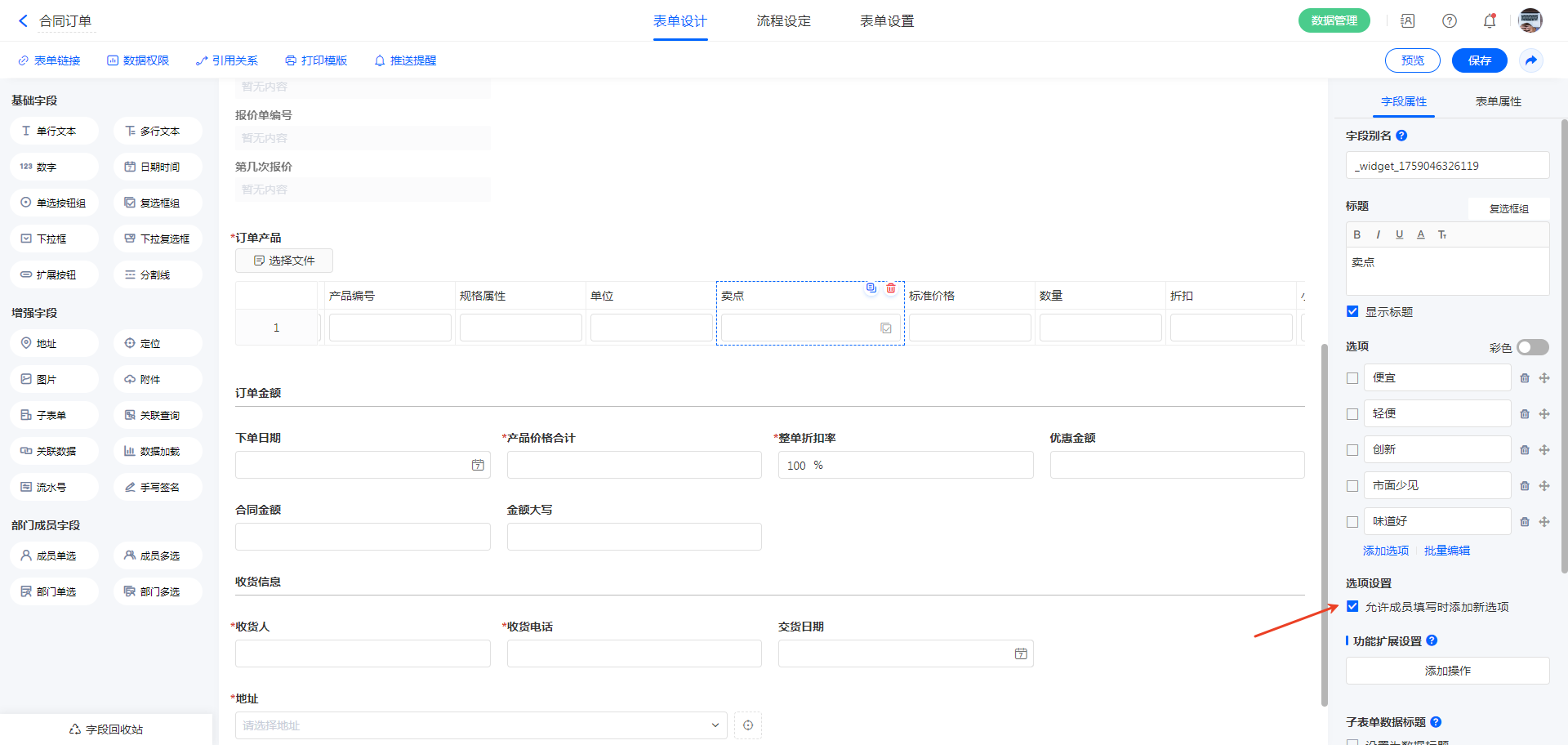Go back using the arrow beside 合同订单
This screenshot has width=1568, height=745.
pyautogui.click(x=23, y=21)
